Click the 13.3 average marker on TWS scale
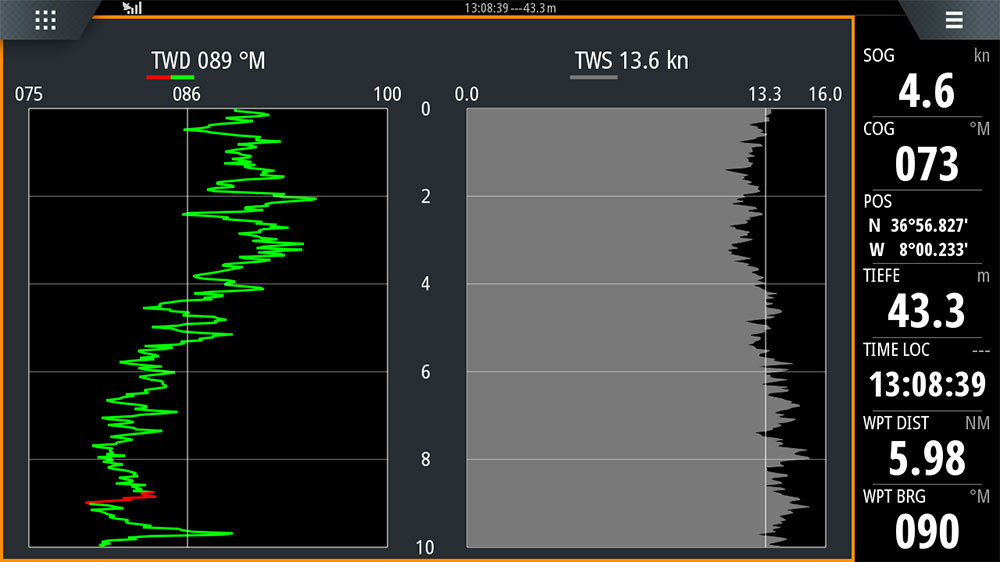The width and height of the screenshot is (1000, 562). click(765, 95)
